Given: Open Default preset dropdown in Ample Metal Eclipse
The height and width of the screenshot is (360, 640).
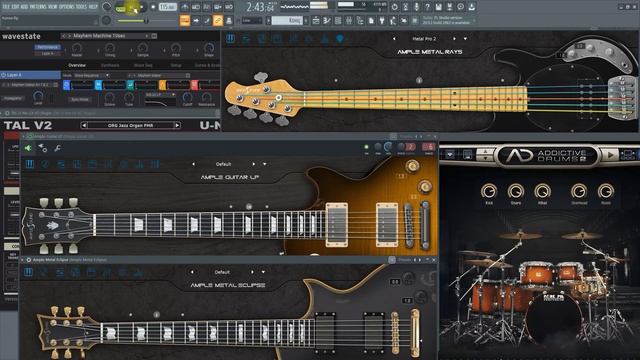Looking at the screenshot, I should click(x=263, y=272).
